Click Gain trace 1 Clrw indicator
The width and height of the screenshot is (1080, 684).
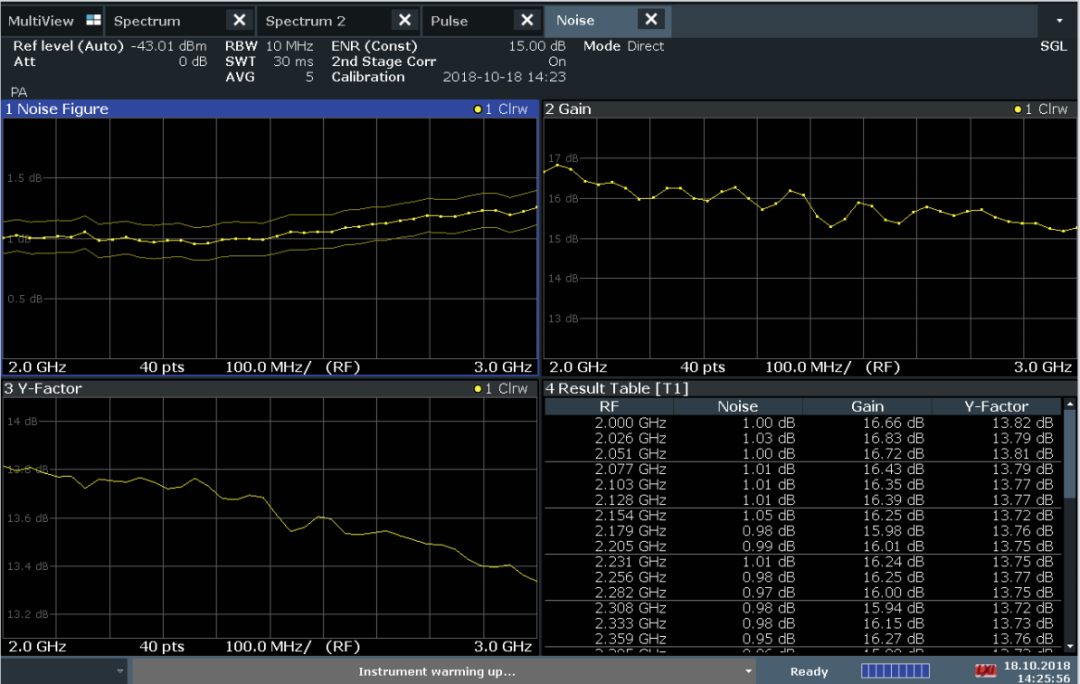click(x=1041, y=109)
